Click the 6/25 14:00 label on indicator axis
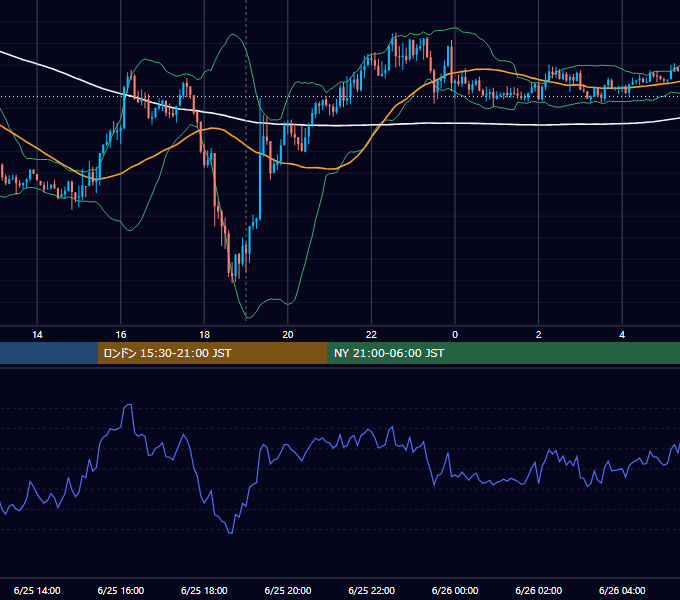 click(x=37, y=590)
